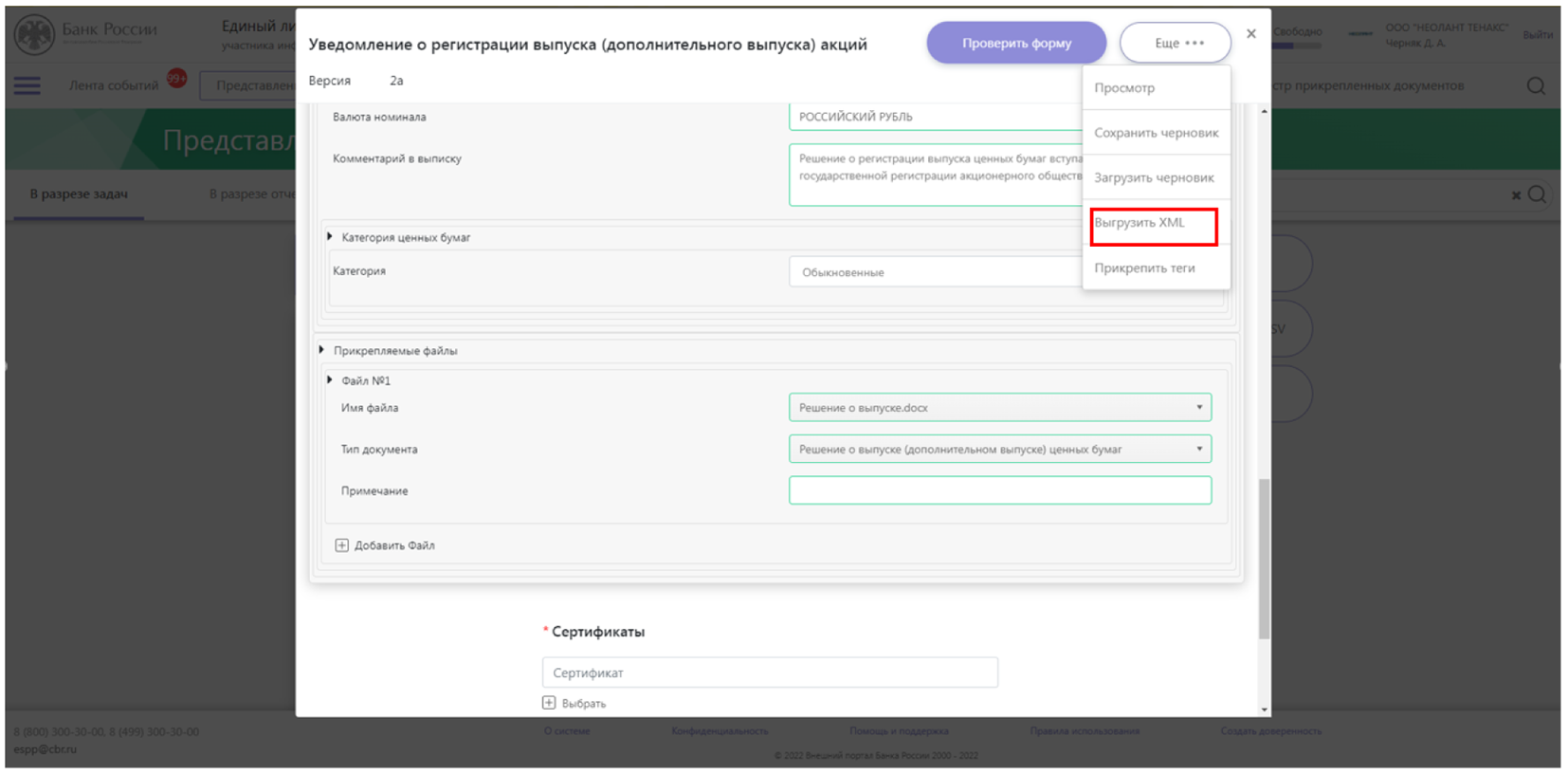Collapse the Категория ценных бумаг section
The width and height of the screenshot is (1568, 775).
pos(330,237)
